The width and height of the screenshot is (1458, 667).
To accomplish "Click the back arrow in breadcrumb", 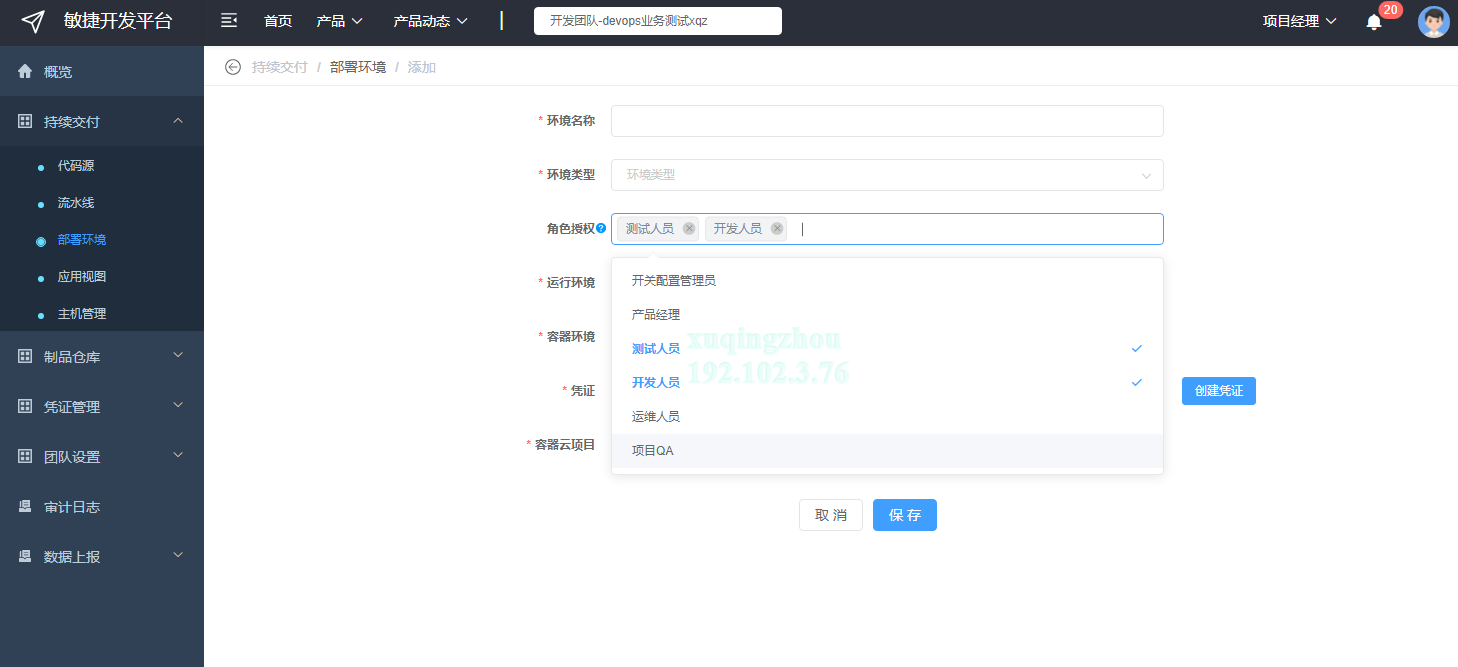I will (233, 67).
